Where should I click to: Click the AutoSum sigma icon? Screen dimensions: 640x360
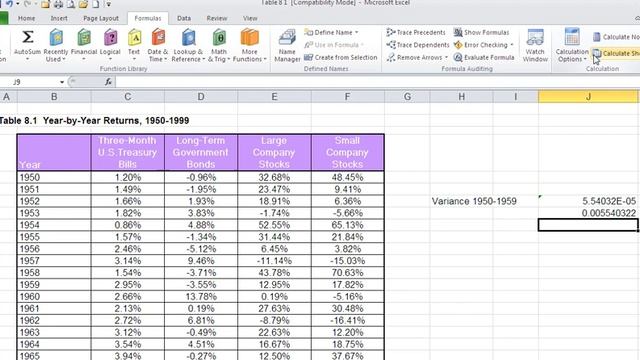[27, 37]
